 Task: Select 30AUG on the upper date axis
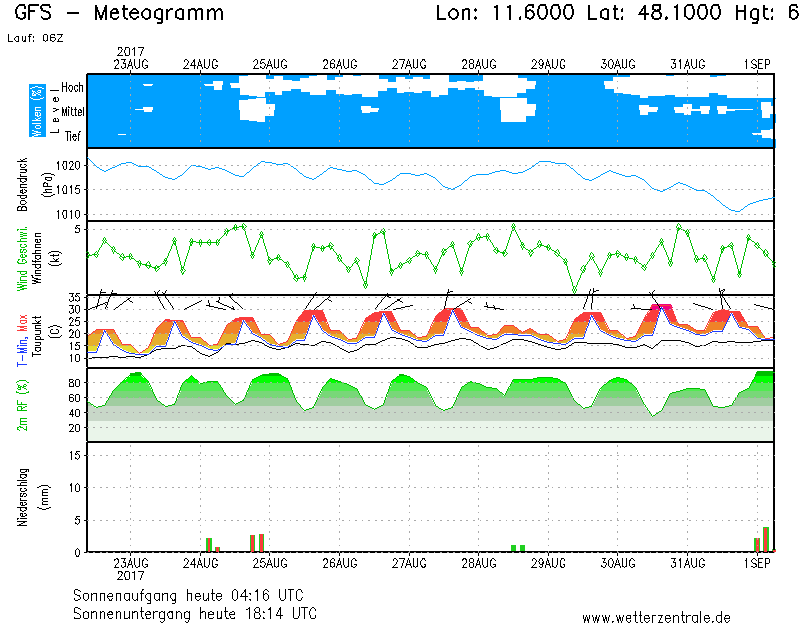618,65
